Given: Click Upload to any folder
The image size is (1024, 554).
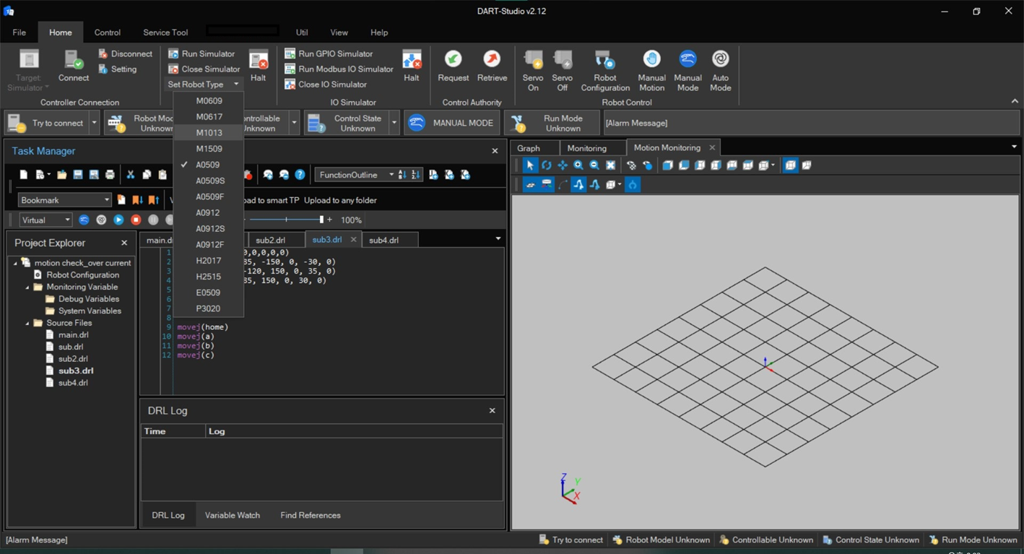Looking at the screenshot, I should (340, 201).
